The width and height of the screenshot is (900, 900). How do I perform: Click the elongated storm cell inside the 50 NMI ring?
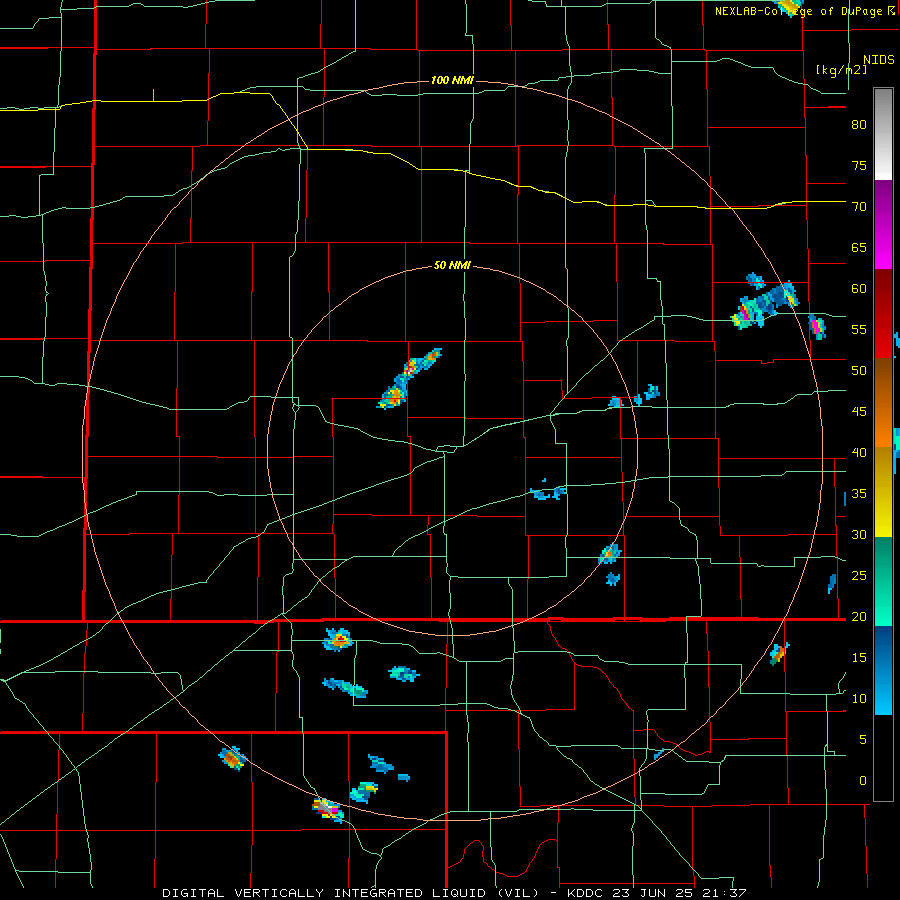(409, 378)
